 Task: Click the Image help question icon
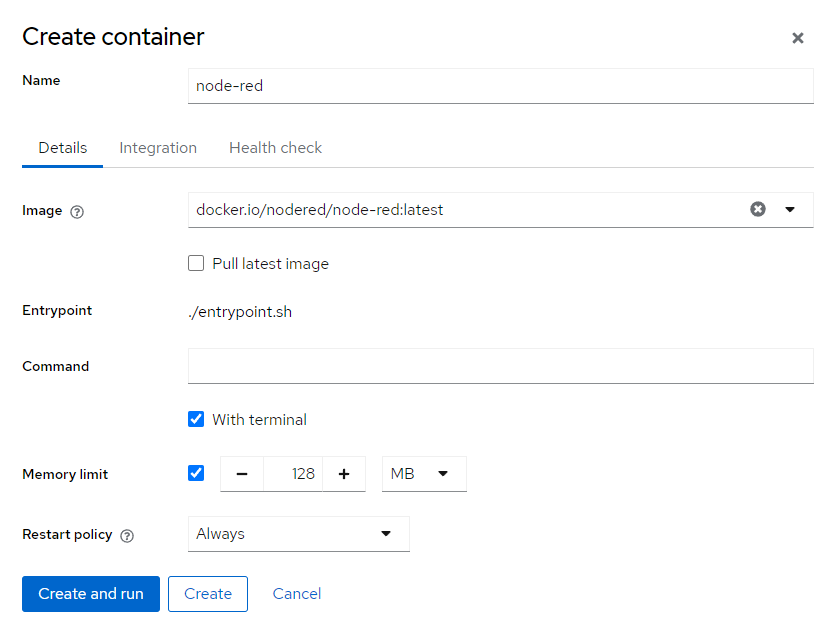(77, 211)
